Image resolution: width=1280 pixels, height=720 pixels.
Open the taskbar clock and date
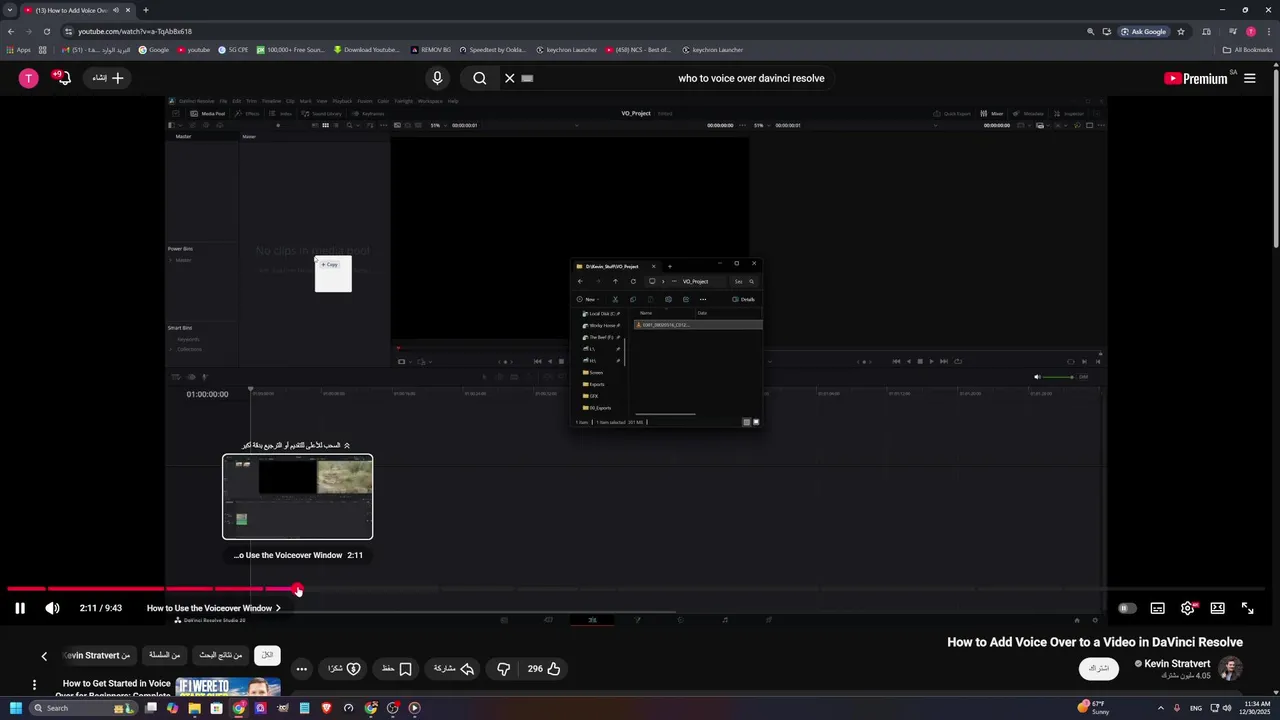(1256, 708)
